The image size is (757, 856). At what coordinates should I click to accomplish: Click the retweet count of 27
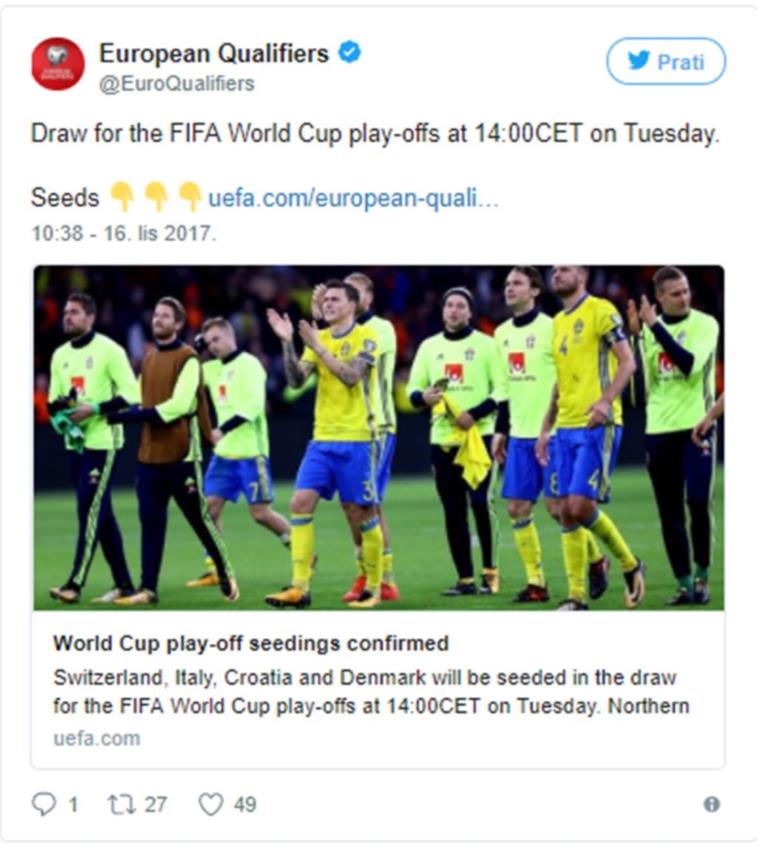point(155,804)
